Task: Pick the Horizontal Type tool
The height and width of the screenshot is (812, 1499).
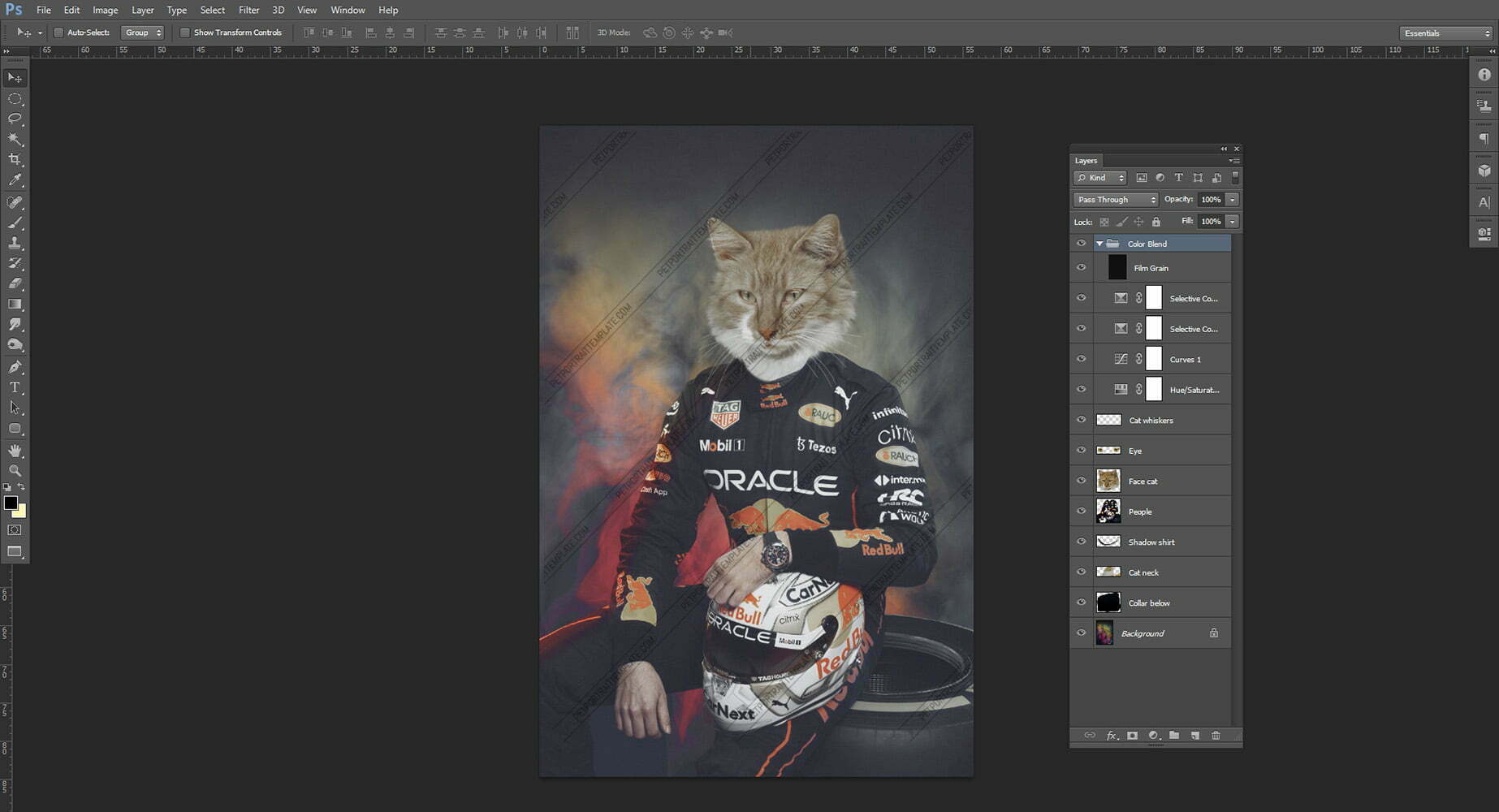Action: click(15, 387)
